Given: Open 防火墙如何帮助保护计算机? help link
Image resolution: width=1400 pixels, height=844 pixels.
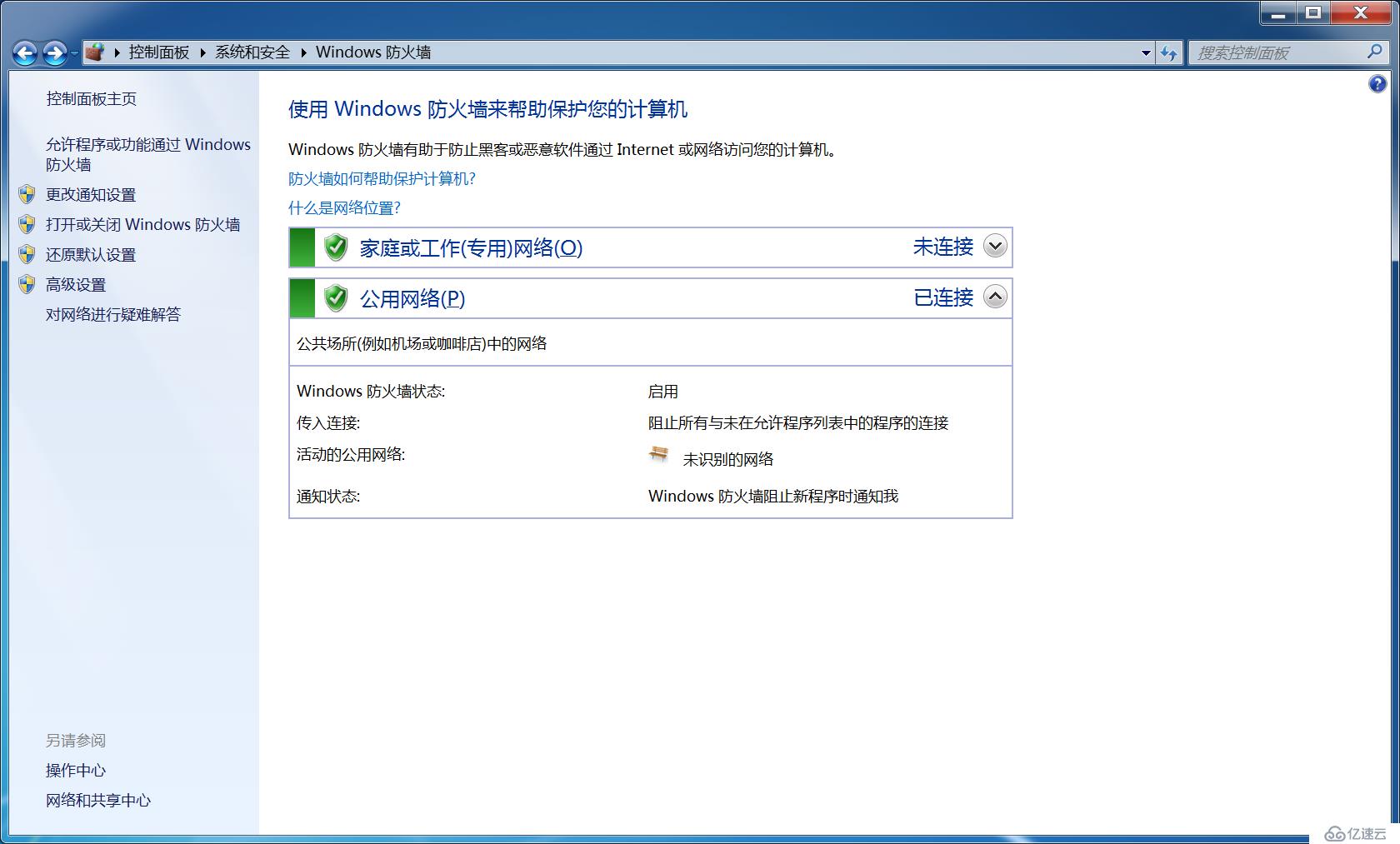Looking at the screenshot, I should [382, 179].
